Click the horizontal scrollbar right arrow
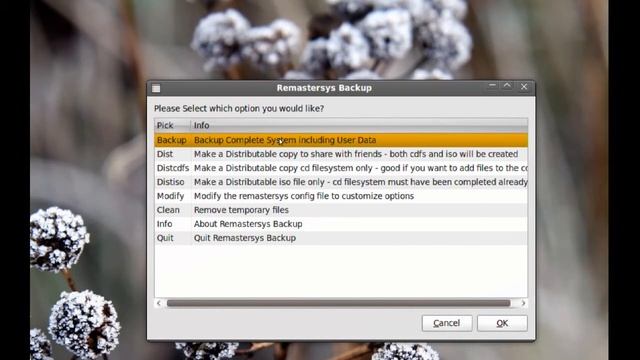 coord(523,303)
